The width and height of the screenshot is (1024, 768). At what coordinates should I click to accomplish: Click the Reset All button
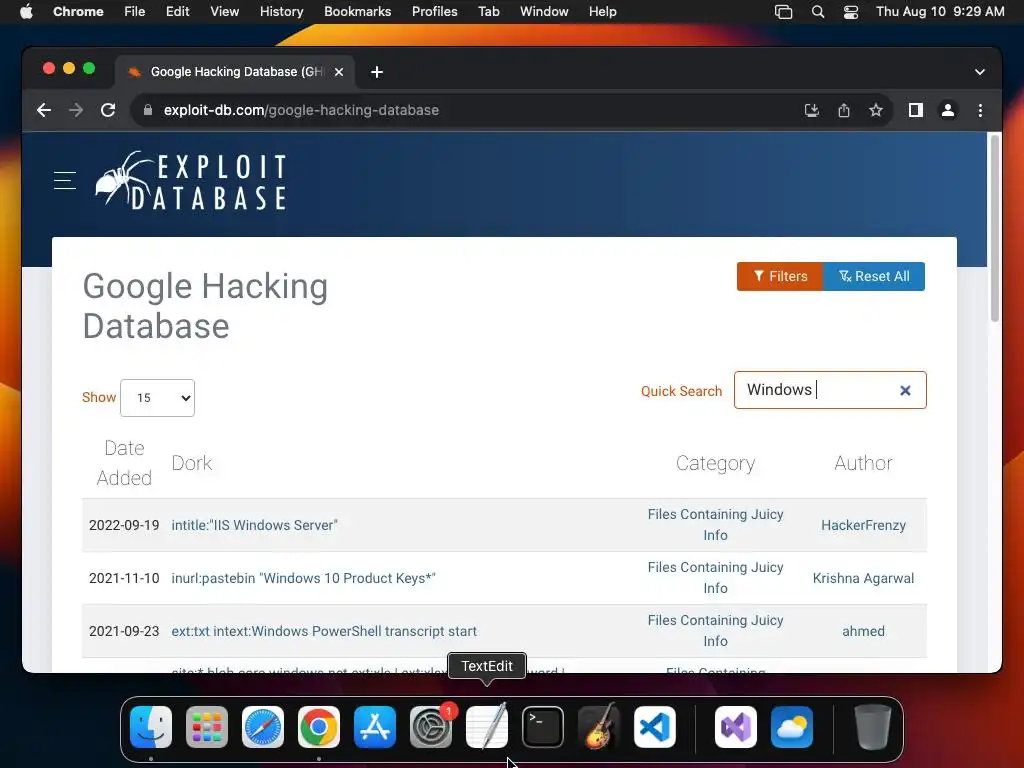[874, 276]
